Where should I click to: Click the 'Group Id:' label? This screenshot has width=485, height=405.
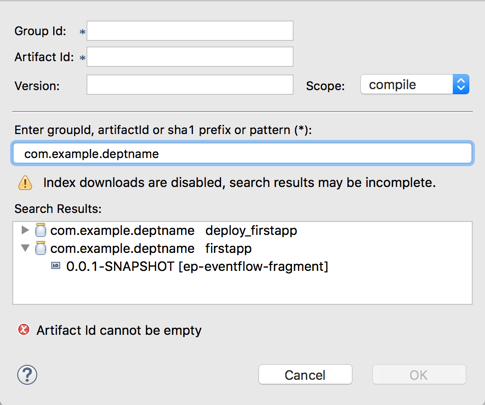(40, 31)
